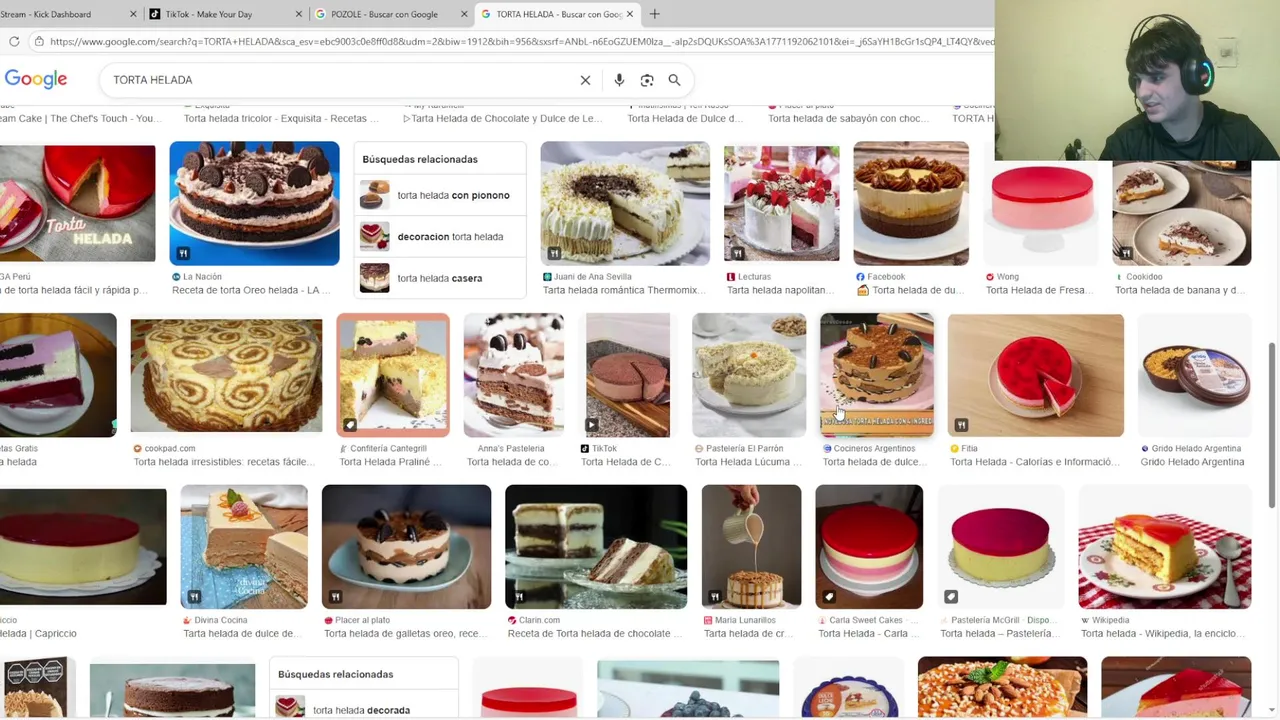Reload the page with the refresh icon
1280x720 pixels.
[14, 41]
